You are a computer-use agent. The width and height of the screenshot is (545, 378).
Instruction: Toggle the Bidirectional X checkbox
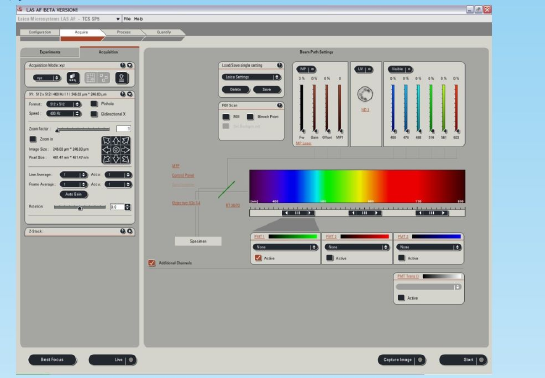click(94, 114)
